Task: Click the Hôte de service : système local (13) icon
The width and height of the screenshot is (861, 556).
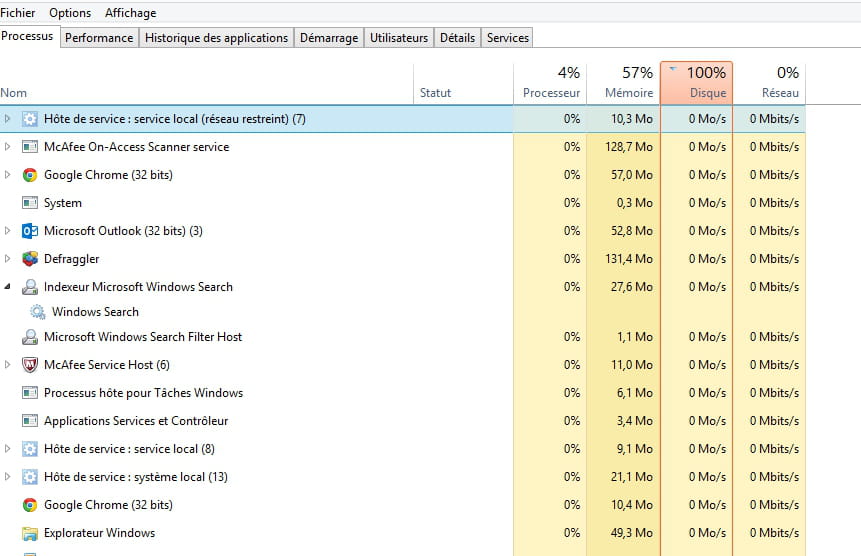Action: [30, 477]
